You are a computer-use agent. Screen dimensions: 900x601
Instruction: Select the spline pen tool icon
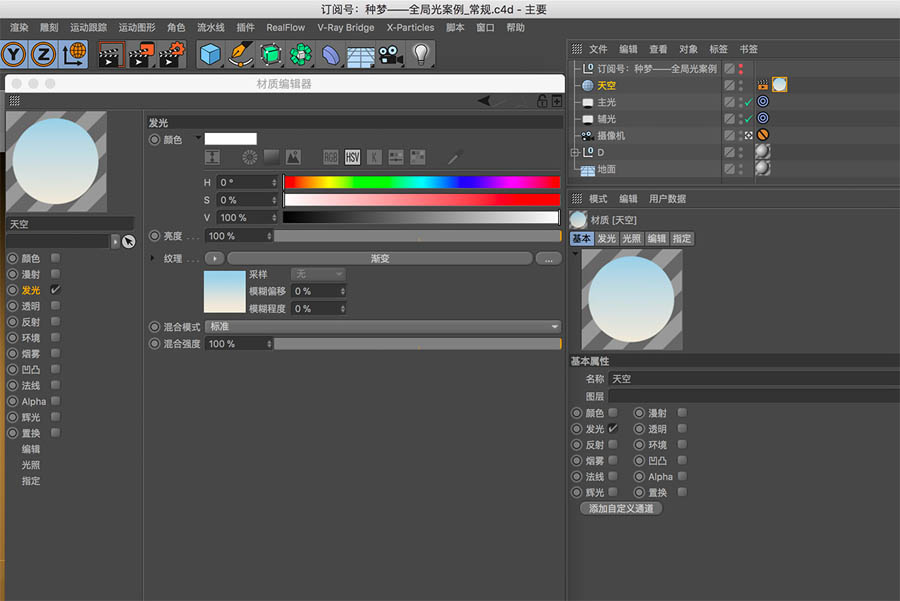click(x=239, y=55)
